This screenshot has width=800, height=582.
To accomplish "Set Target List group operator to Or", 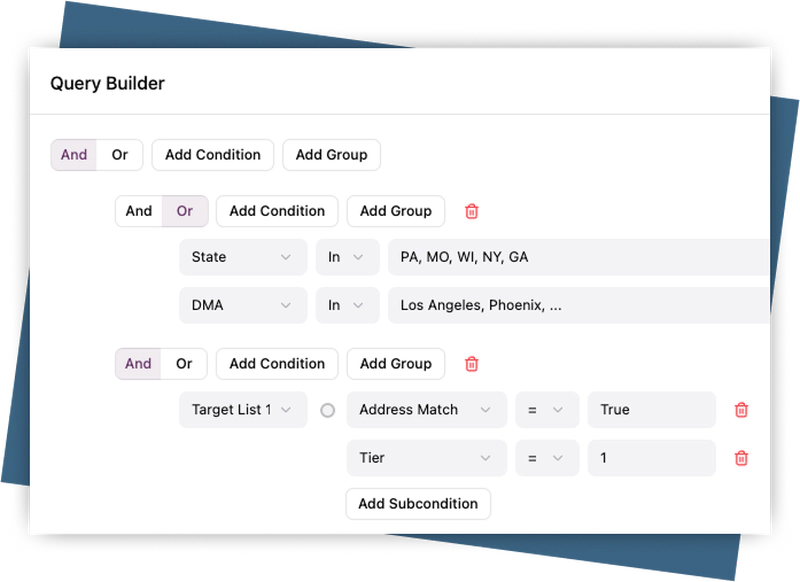I will coord(184,364).
